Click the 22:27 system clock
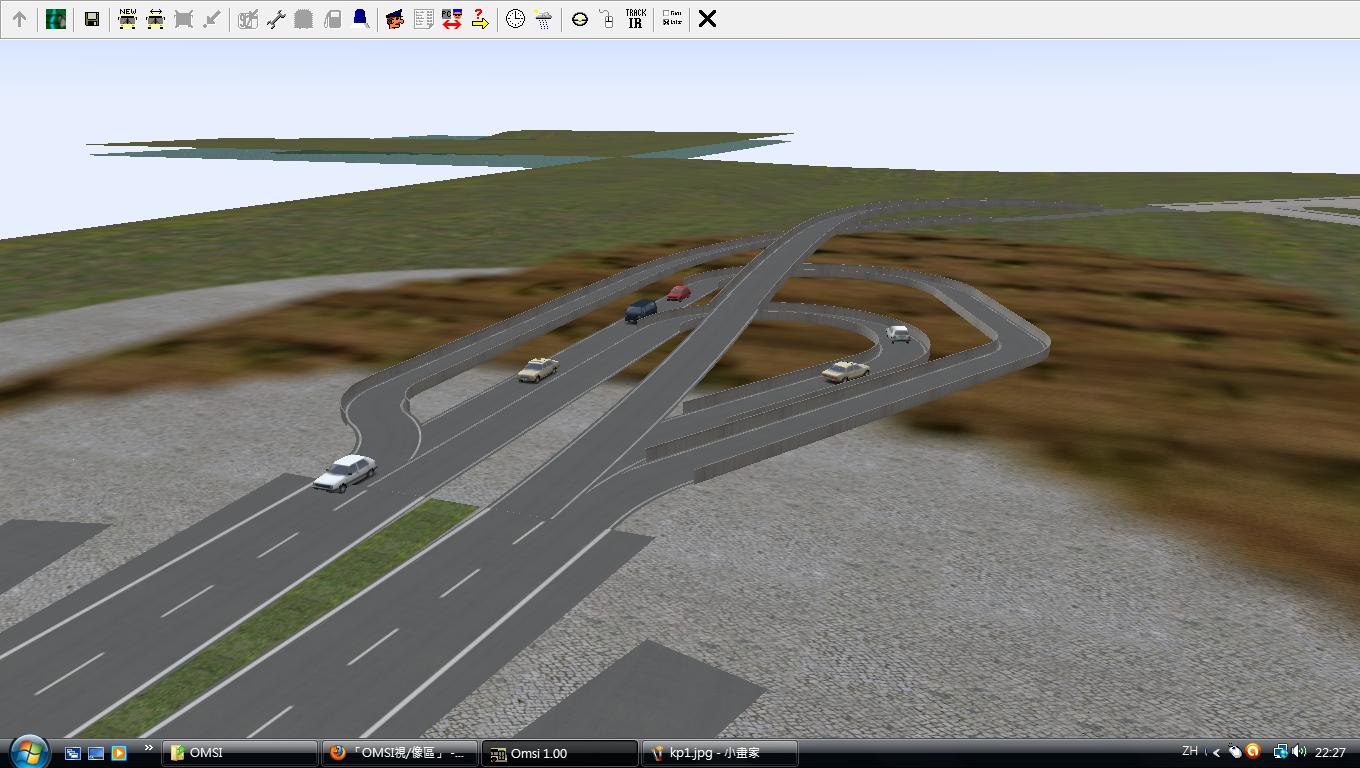Viewport: 1360px width, 768px height. tap(1330, 752)
